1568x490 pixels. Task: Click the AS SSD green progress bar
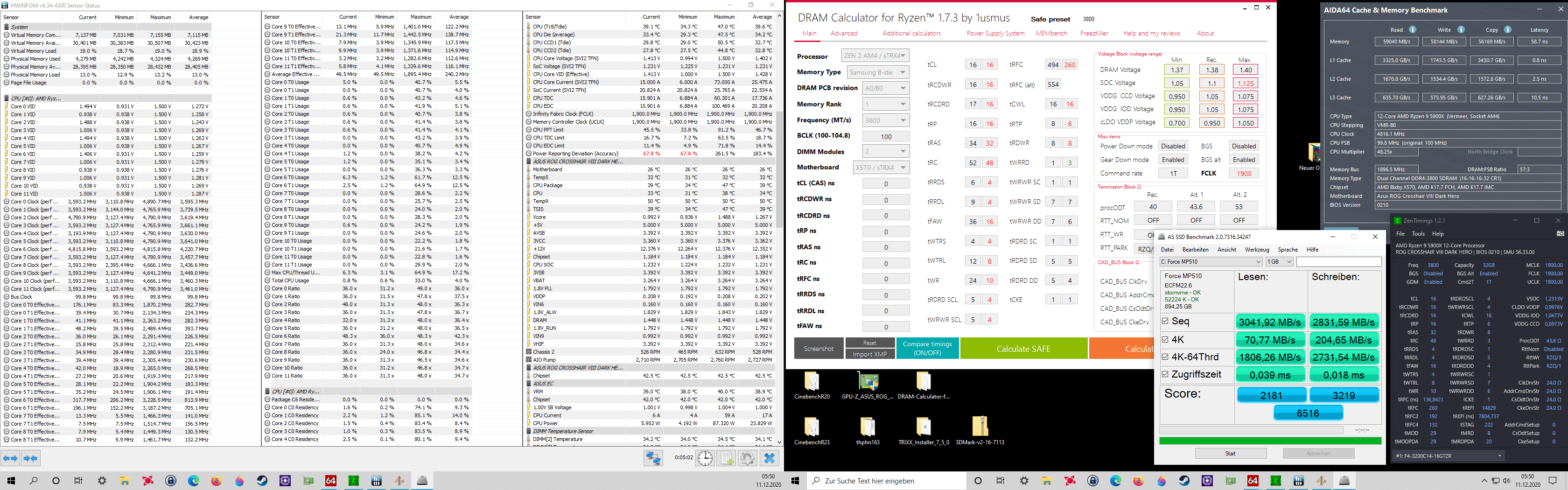point(1270,441)
